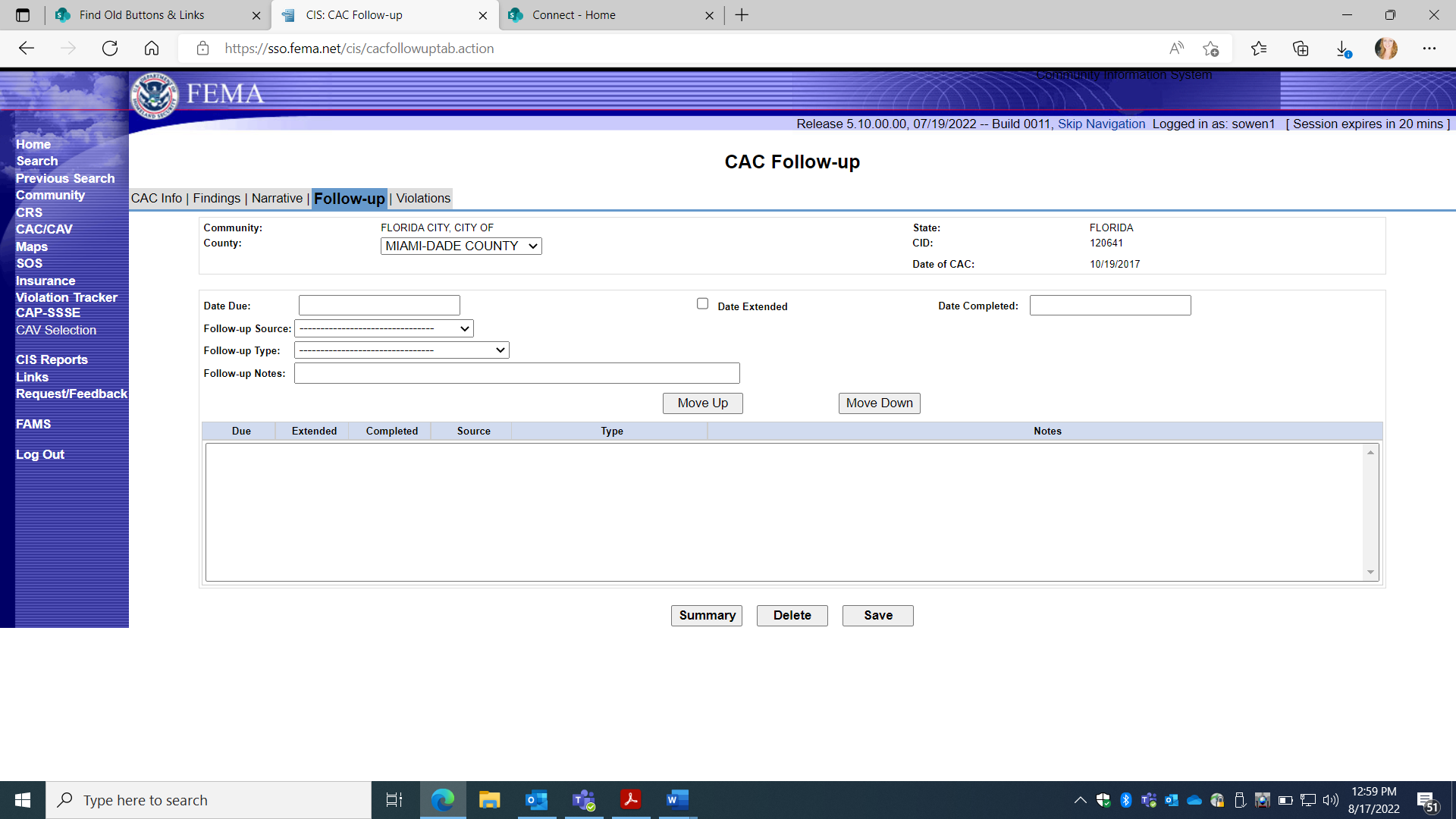Open Microsoft Teams taskbar icon
1456x819 pixels.
click(x=583, y=800)
